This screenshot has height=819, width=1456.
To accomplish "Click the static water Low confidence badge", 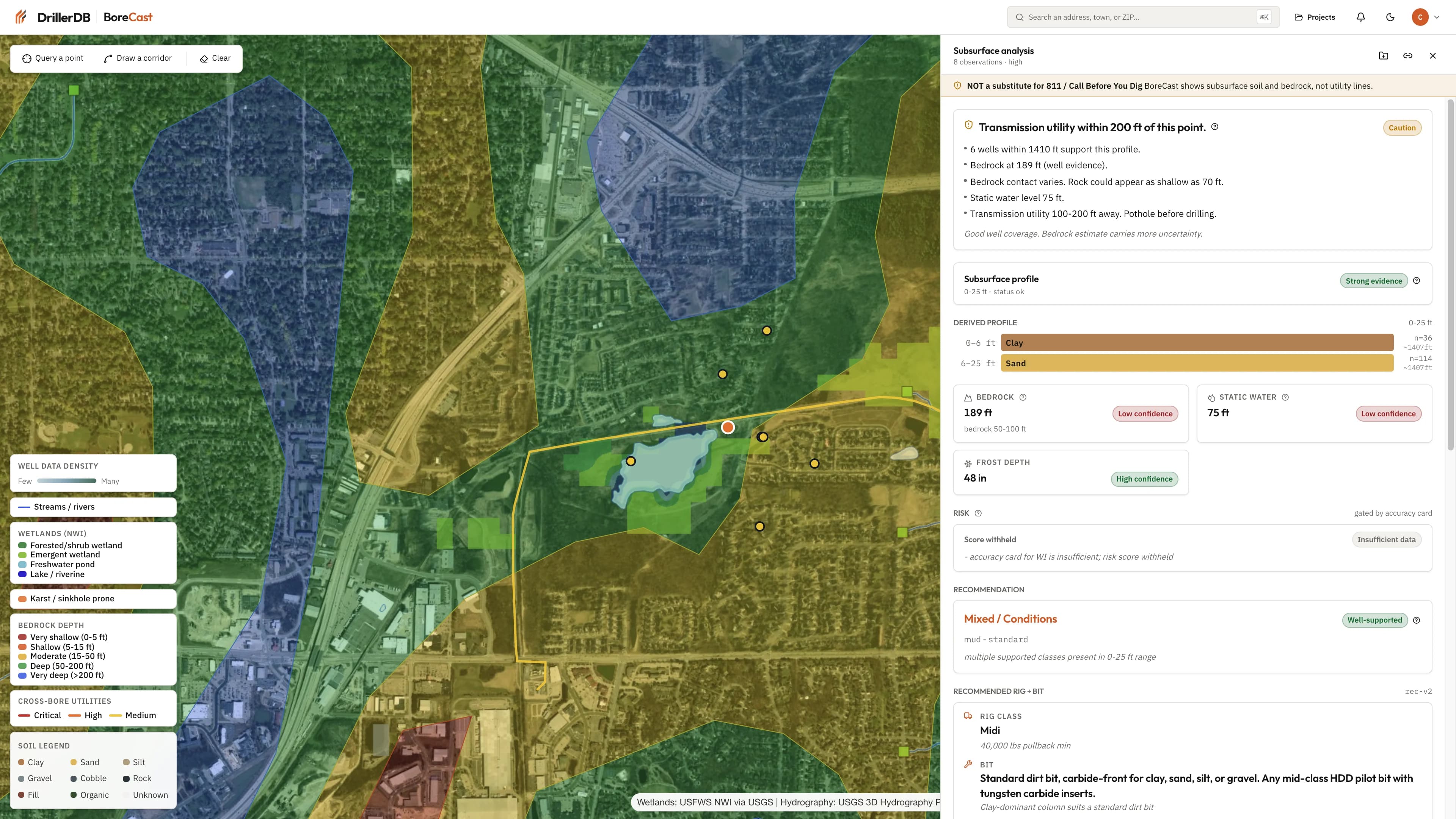I will [1388, 414].
